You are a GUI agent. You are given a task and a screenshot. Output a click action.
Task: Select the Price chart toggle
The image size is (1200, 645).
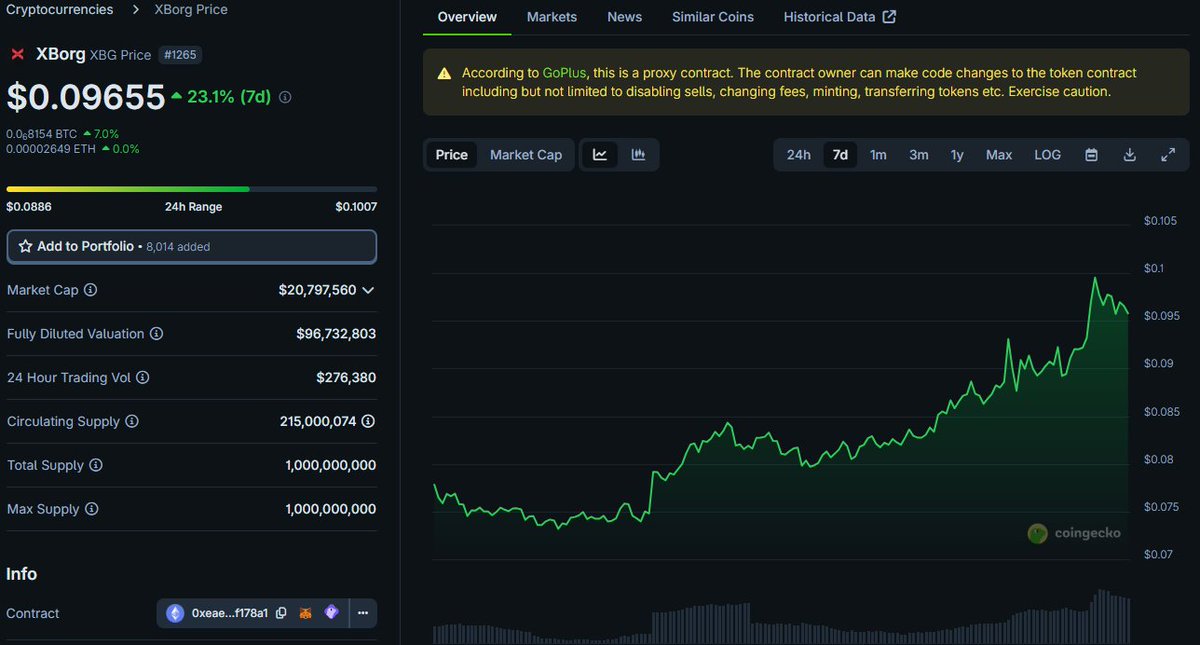452,155
